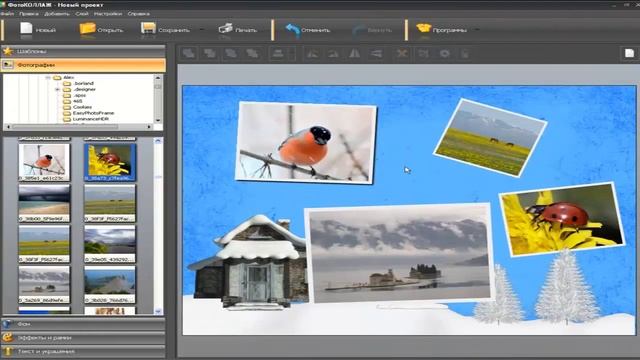The image size is (640, 360).
Task: Select the yellow field photo on canvas
Action: (490, 137)
